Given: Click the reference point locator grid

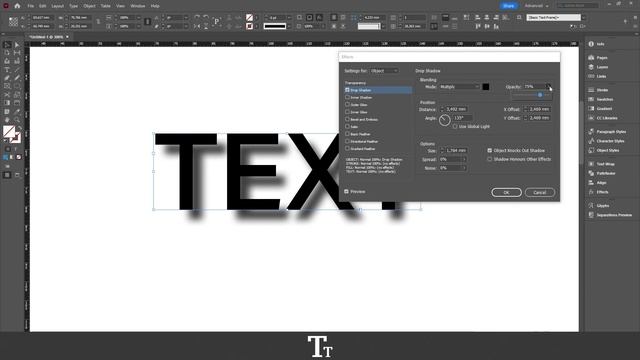Looking at the screenshot, I should pyautogui.click(x=13, y=22).
